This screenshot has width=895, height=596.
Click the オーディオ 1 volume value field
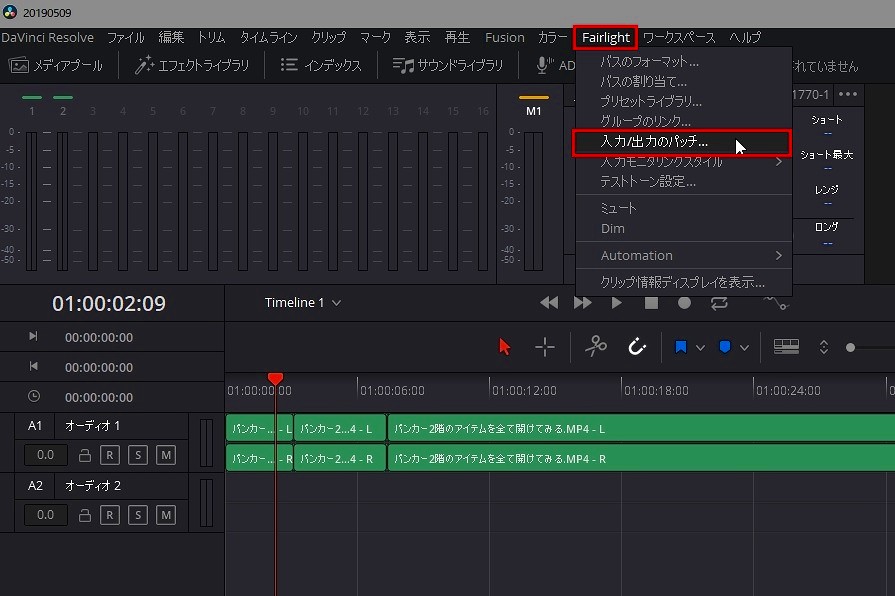[x=46, y=456]
